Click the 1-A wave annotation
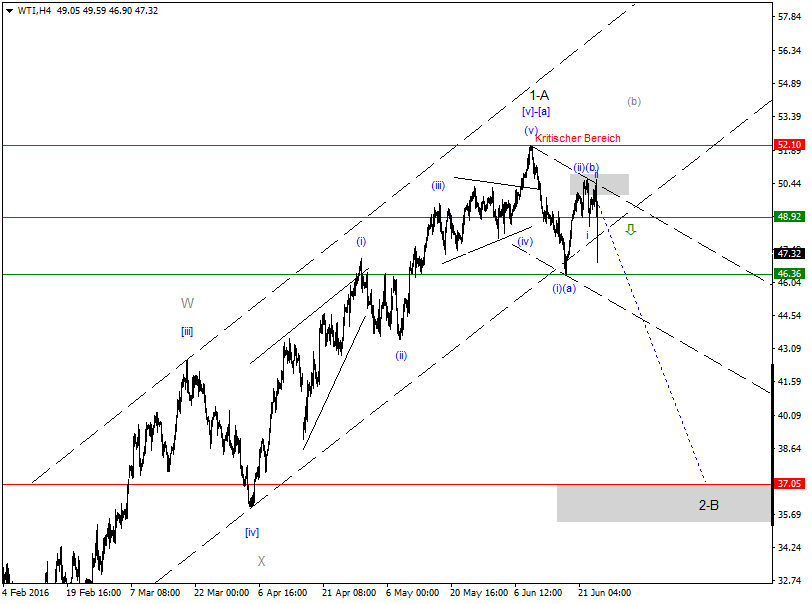 (x=538, y=95)
